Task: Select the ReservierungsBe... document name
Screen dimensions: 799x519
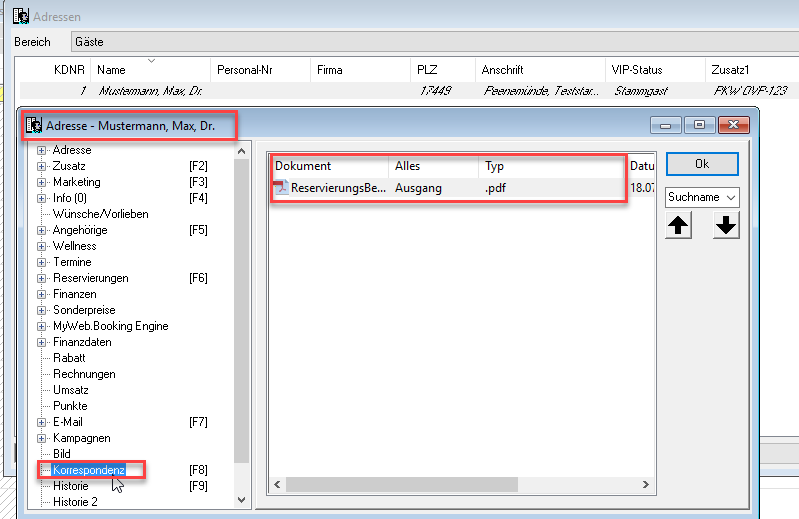Action: tap(338, 188)
